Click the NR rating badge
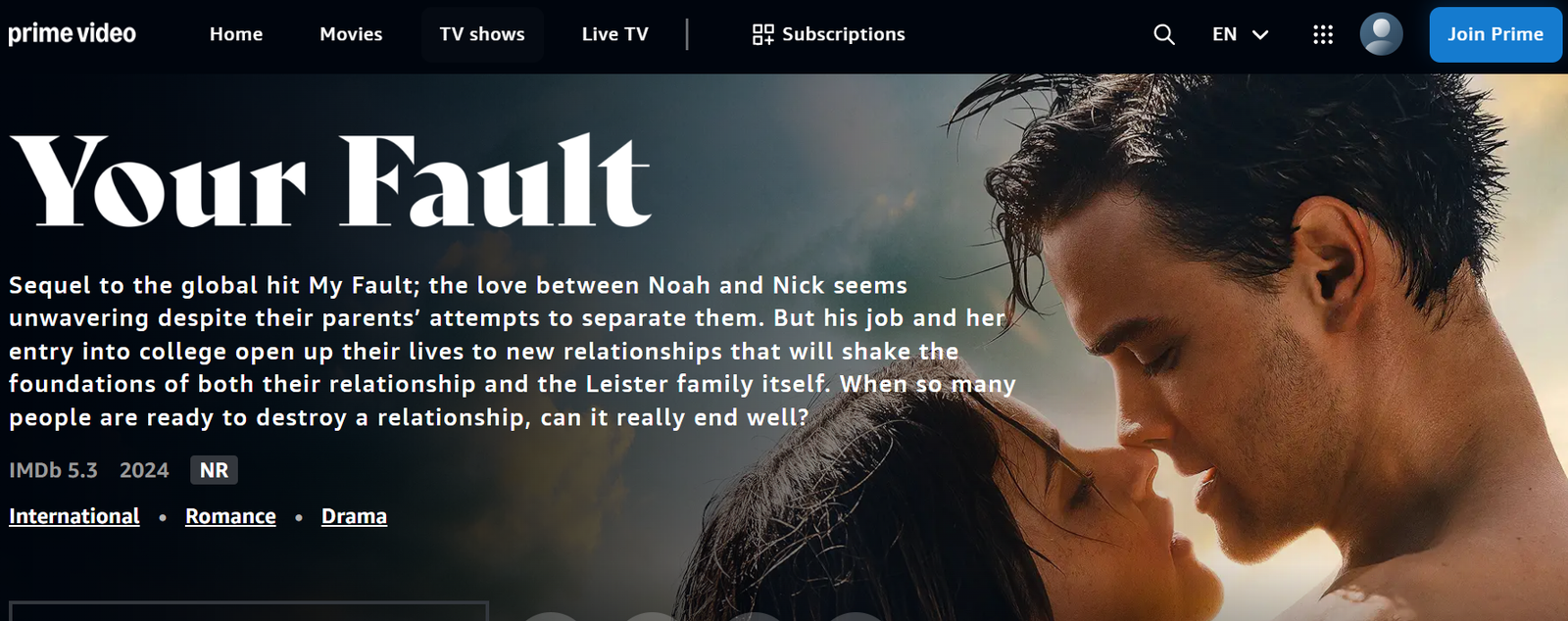The height and width of the screenshot is (621, 1568). [x=214, y=470]
